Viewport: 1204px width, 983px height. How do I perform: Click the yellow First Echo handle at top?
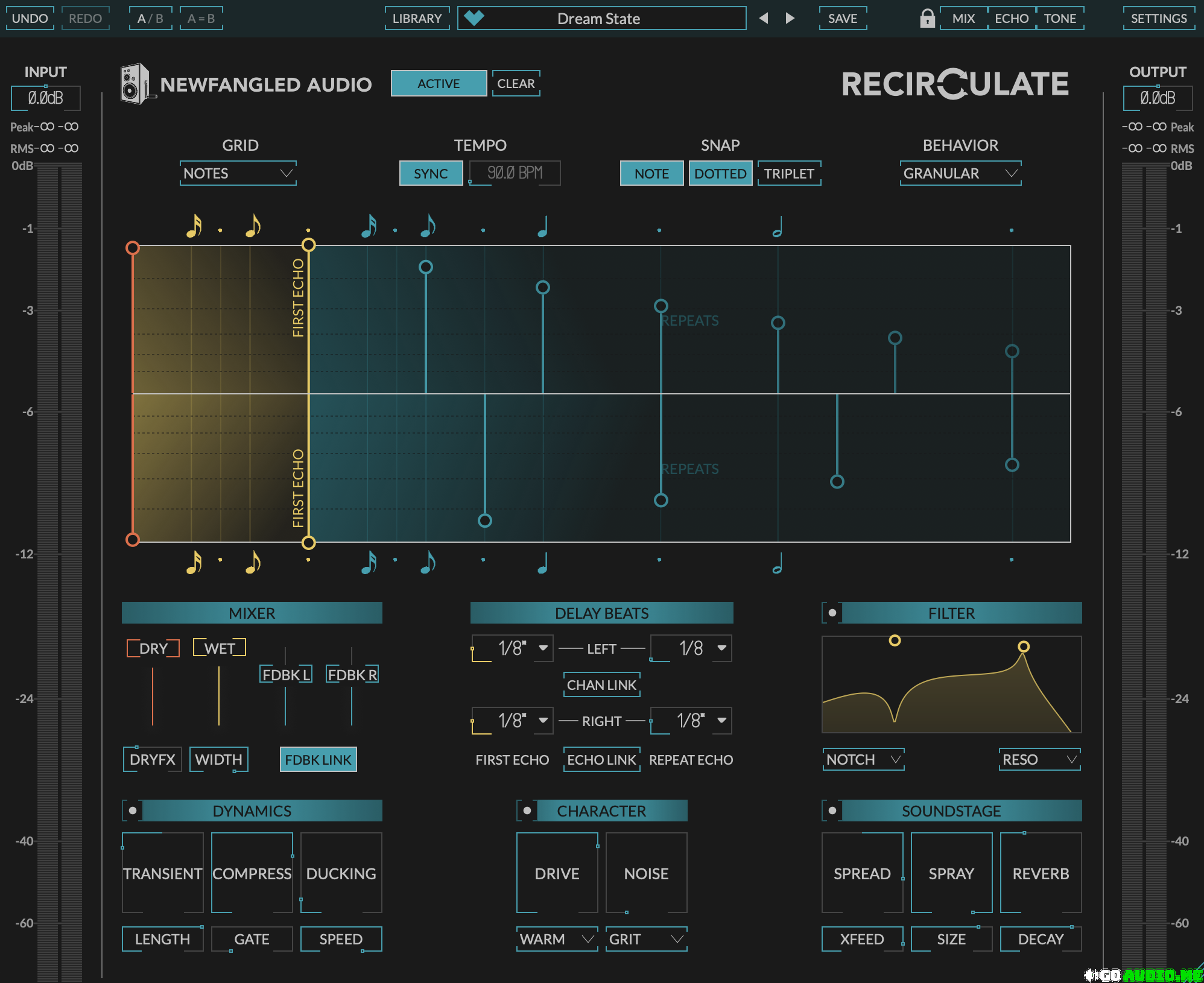308,244
